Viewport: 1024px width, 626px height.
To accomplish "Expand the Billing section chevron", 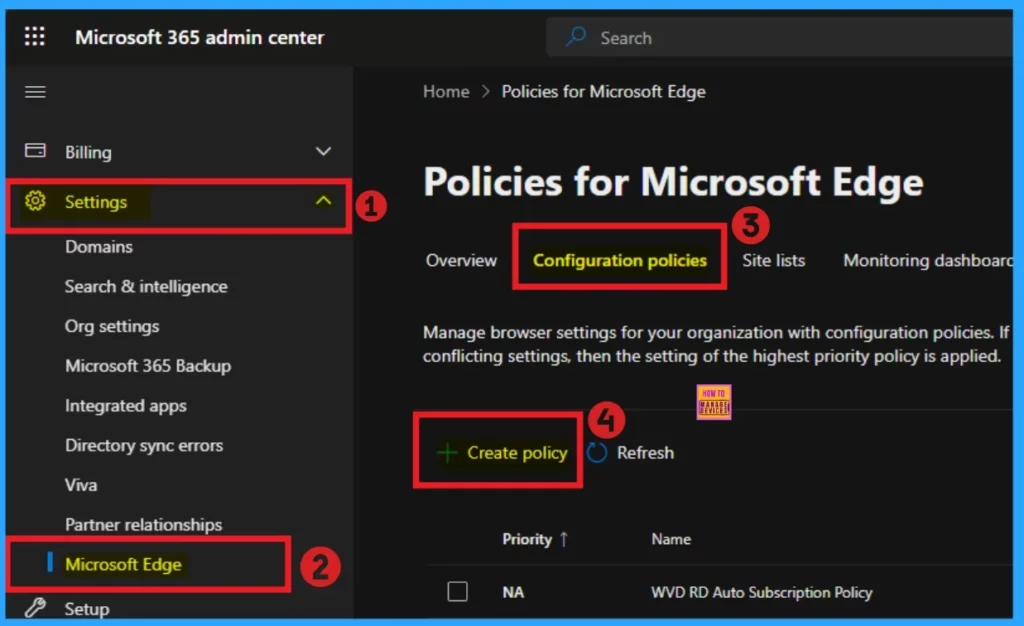I will 323,151.
